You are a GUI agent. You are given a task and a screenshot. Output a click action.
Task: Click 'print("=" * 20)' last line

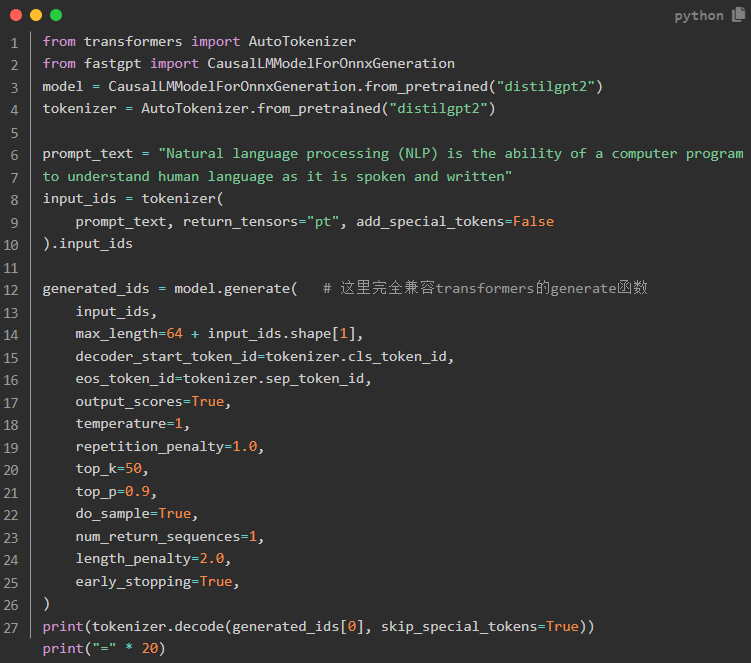104,649
